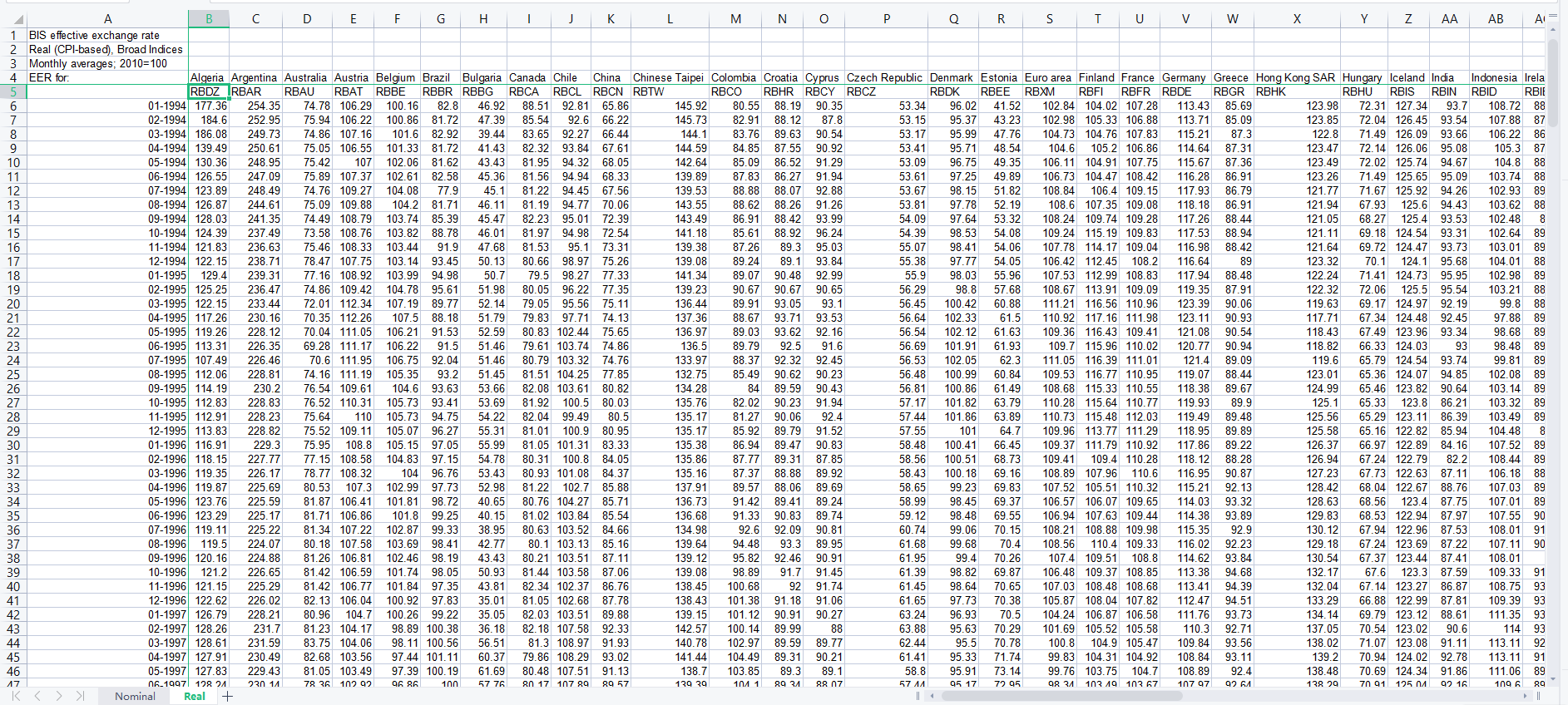Select the Bulgaria header cell
Image resolution: width=1568 pixels, height=705 pixels.
pos(483,77)
